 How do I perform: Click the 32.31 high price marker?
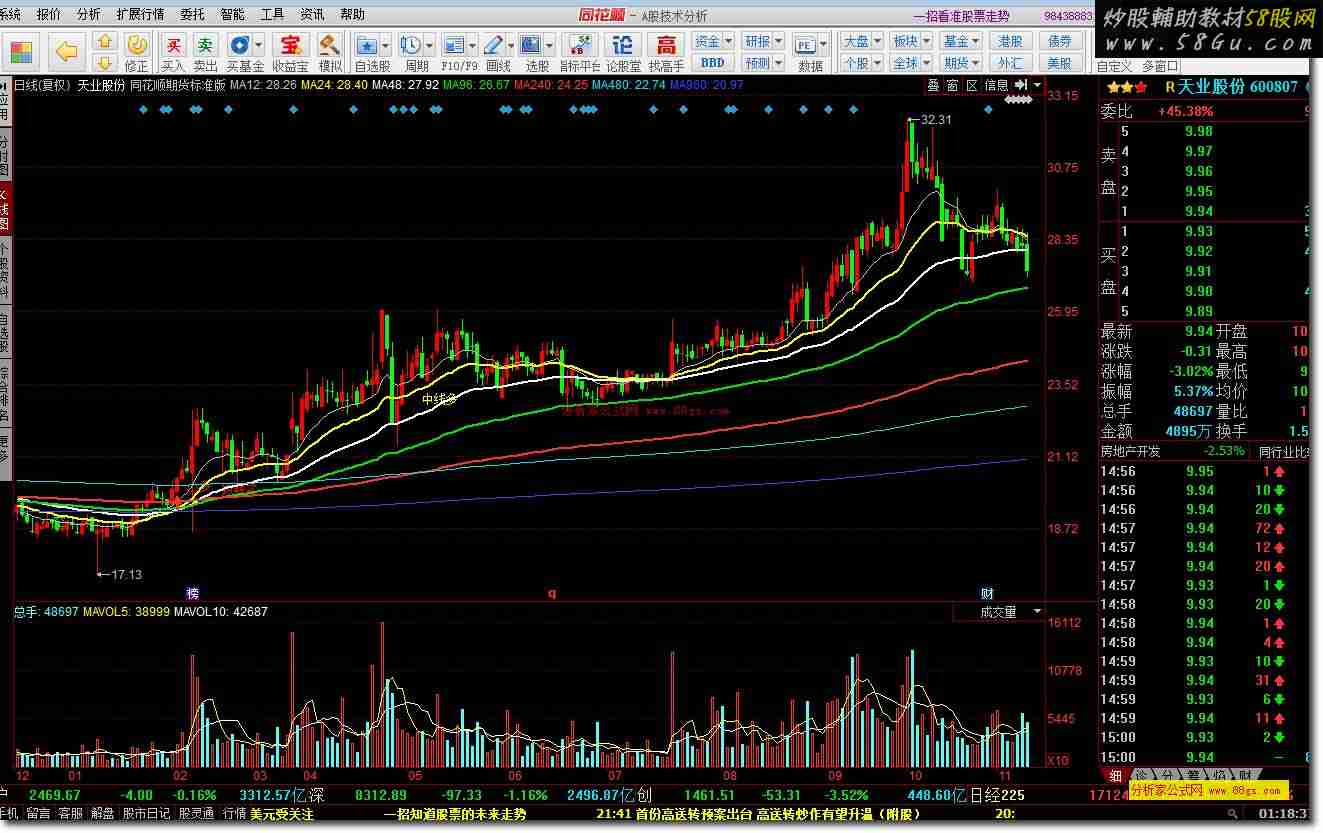tap(936, 119)
